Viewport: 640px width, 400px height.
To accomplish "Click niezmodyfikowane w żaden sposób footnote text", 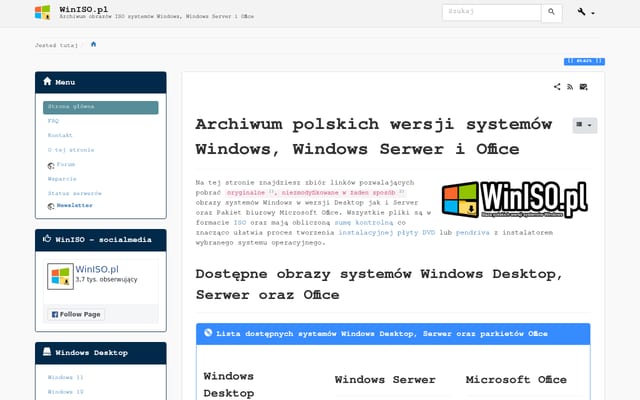I will pos(338,193).
